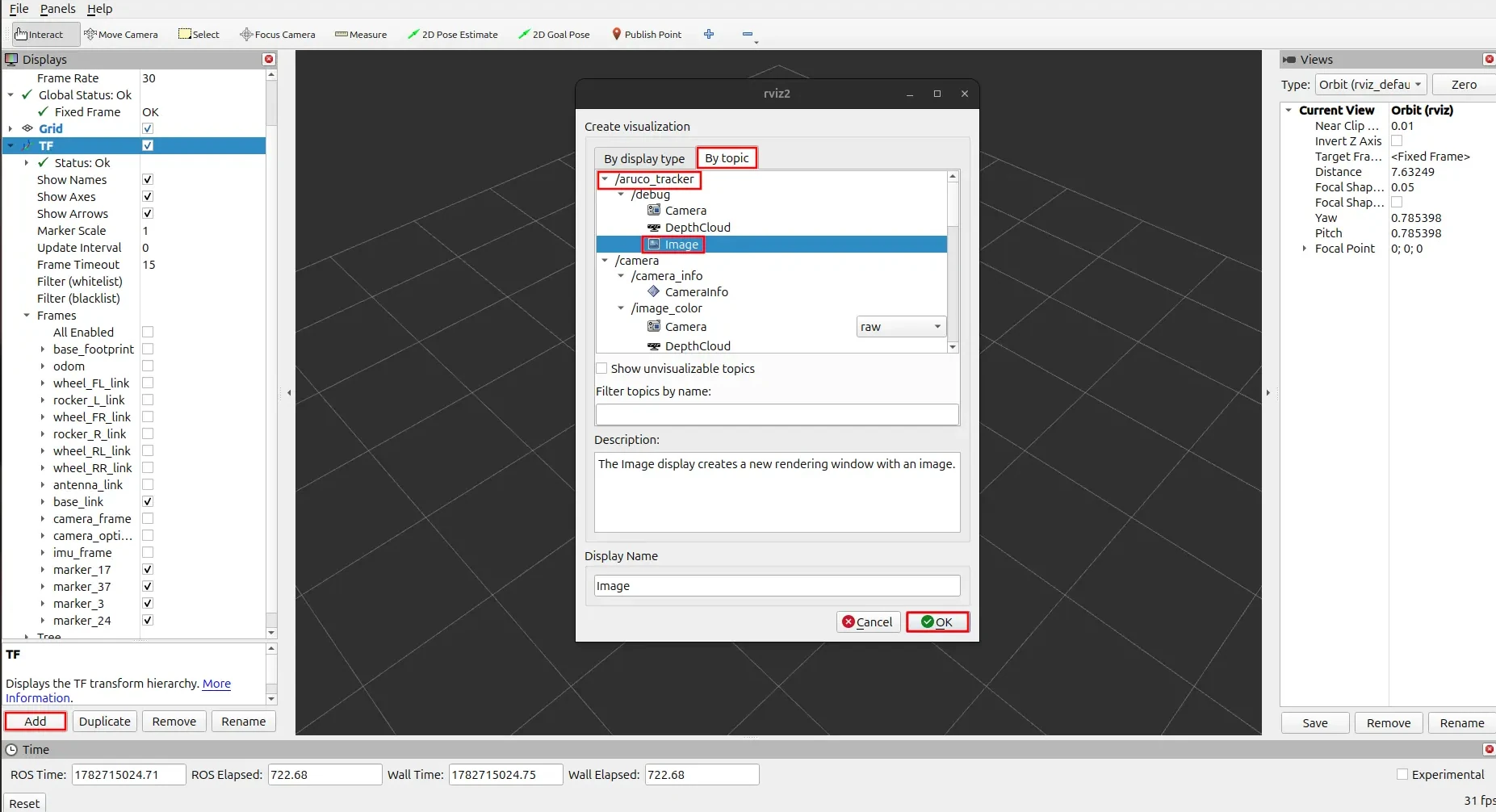
Task: Collapse the left Displays panel arrow
Action: (289, 393)
